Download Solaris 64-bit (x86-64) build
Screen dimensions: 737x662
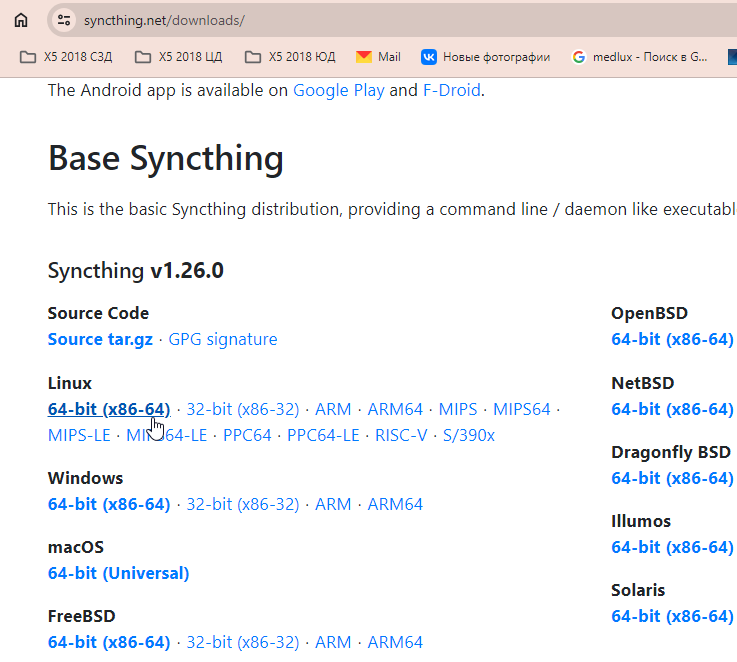point(672,617)
